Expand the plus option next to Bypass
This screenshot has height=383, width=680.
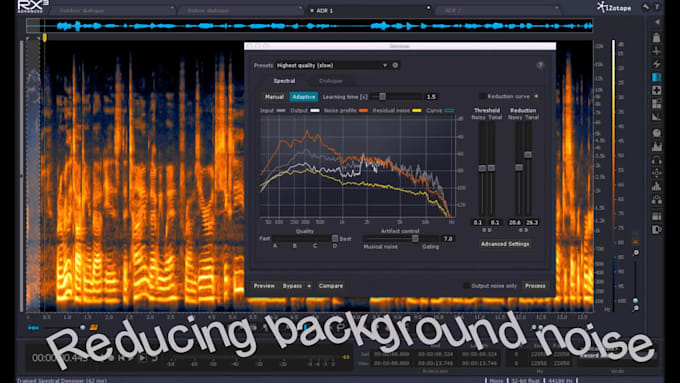tap(309, 286)
